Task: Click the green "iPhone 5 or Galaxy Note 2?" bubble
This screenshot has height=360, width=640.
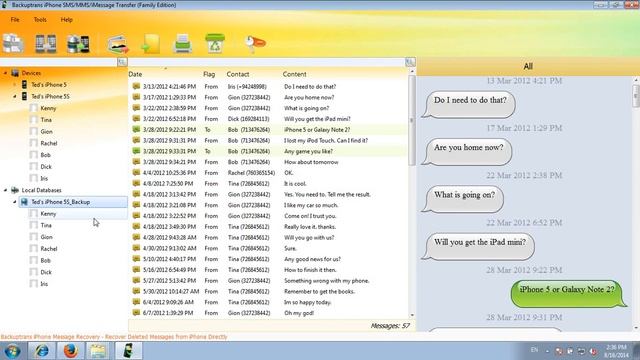Action: [x=568, y=293]
